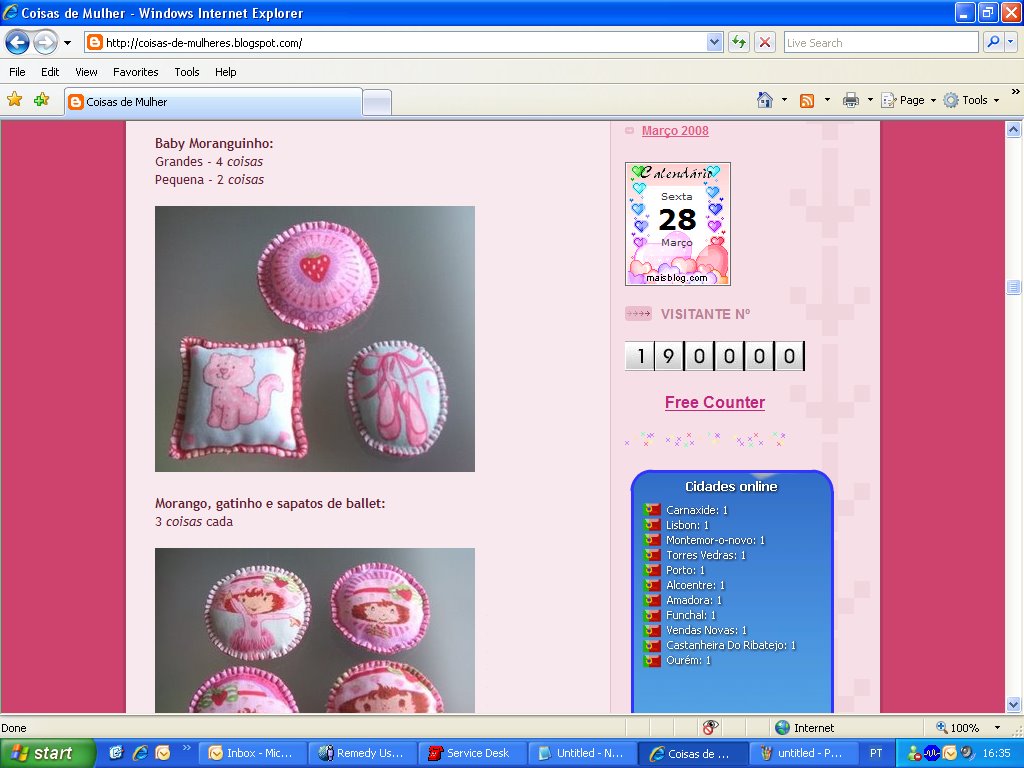Click the Ourém: 1 city entry

(688, 660)
